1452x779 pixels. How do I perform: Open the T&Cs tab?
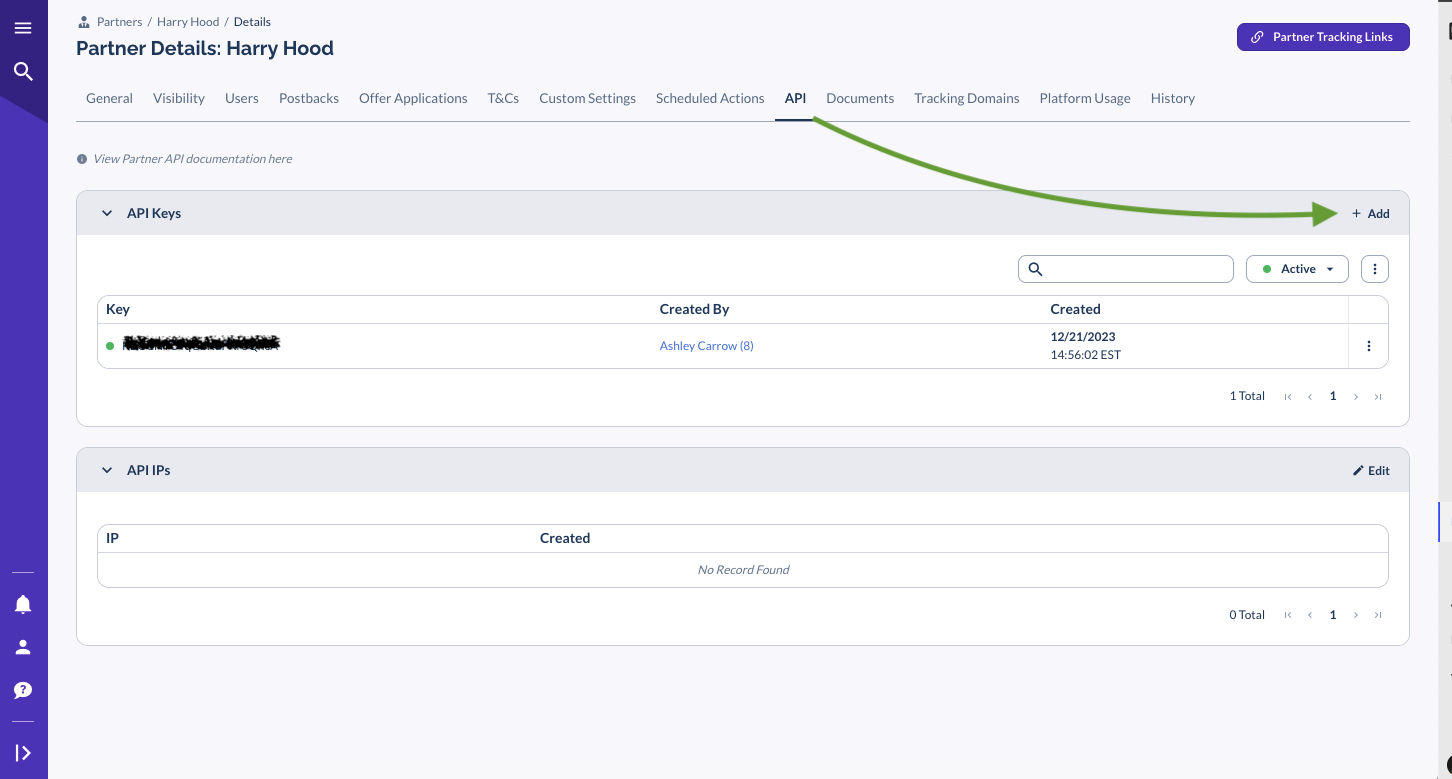click(x=503, y=98)
